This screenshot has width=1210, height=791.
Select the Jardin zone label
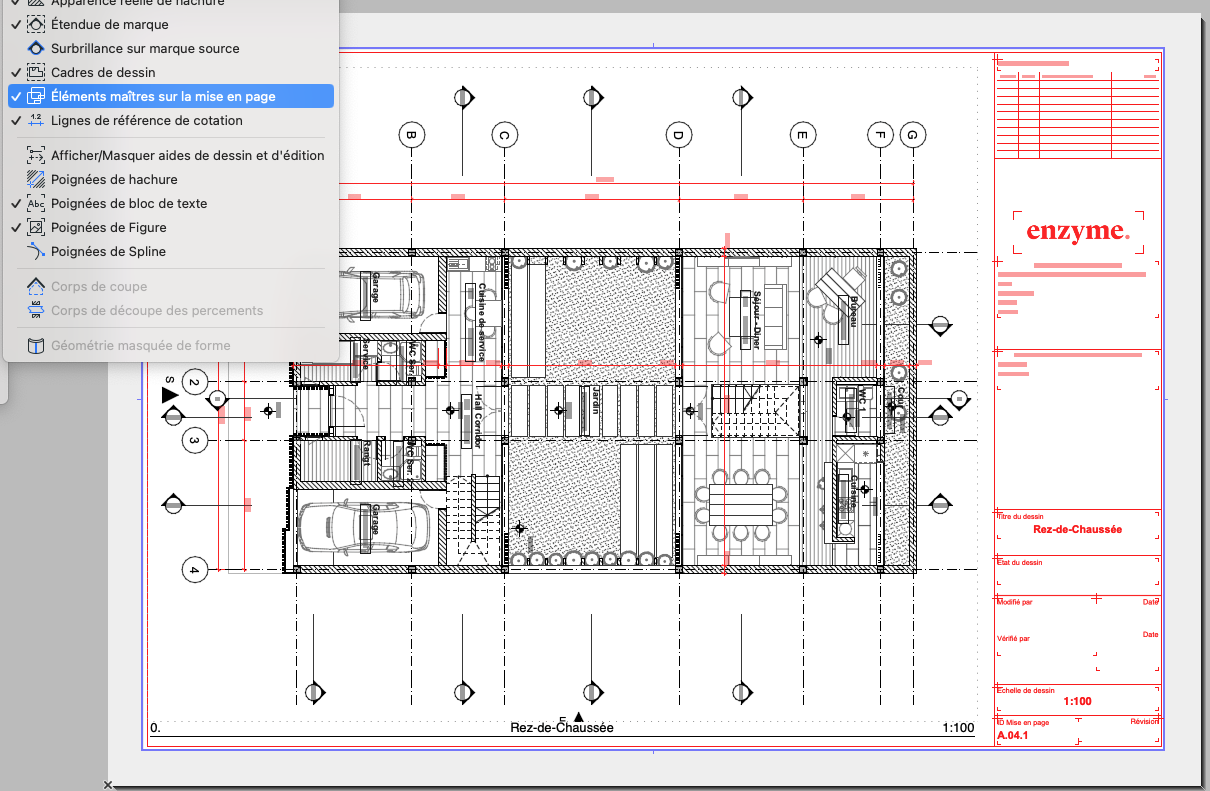(594, 400)
